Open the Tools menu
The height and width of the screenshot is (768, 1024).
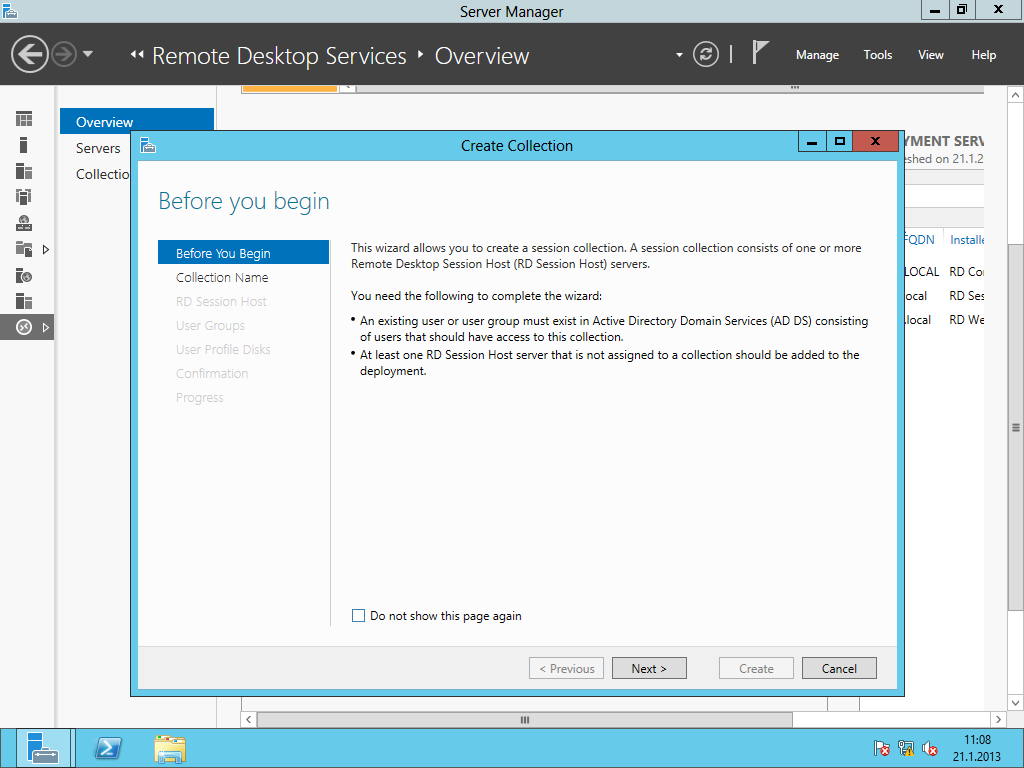877,55
